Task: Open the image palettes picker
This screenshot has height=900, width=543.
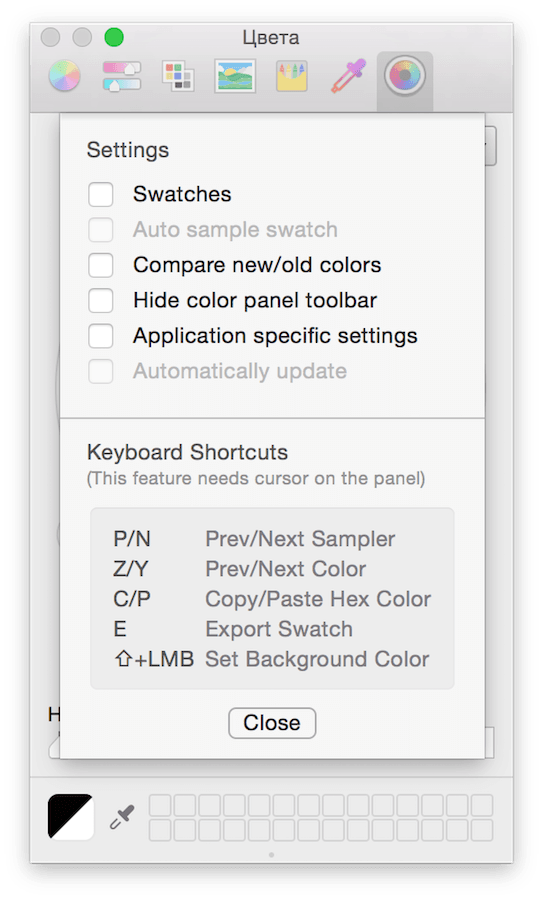Action: (x=235, y=76)
